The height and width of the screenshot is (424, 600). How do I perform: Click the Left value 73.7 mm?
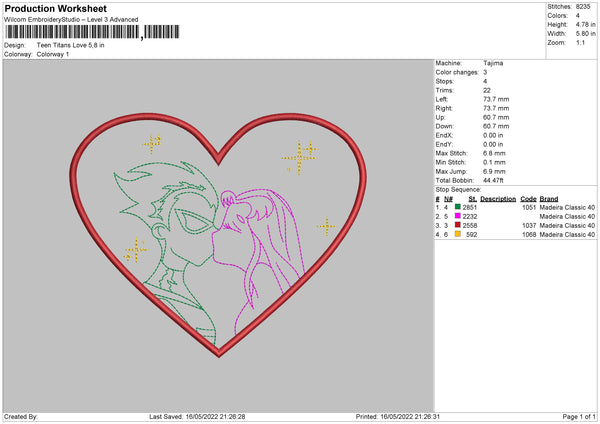(496, 99)
